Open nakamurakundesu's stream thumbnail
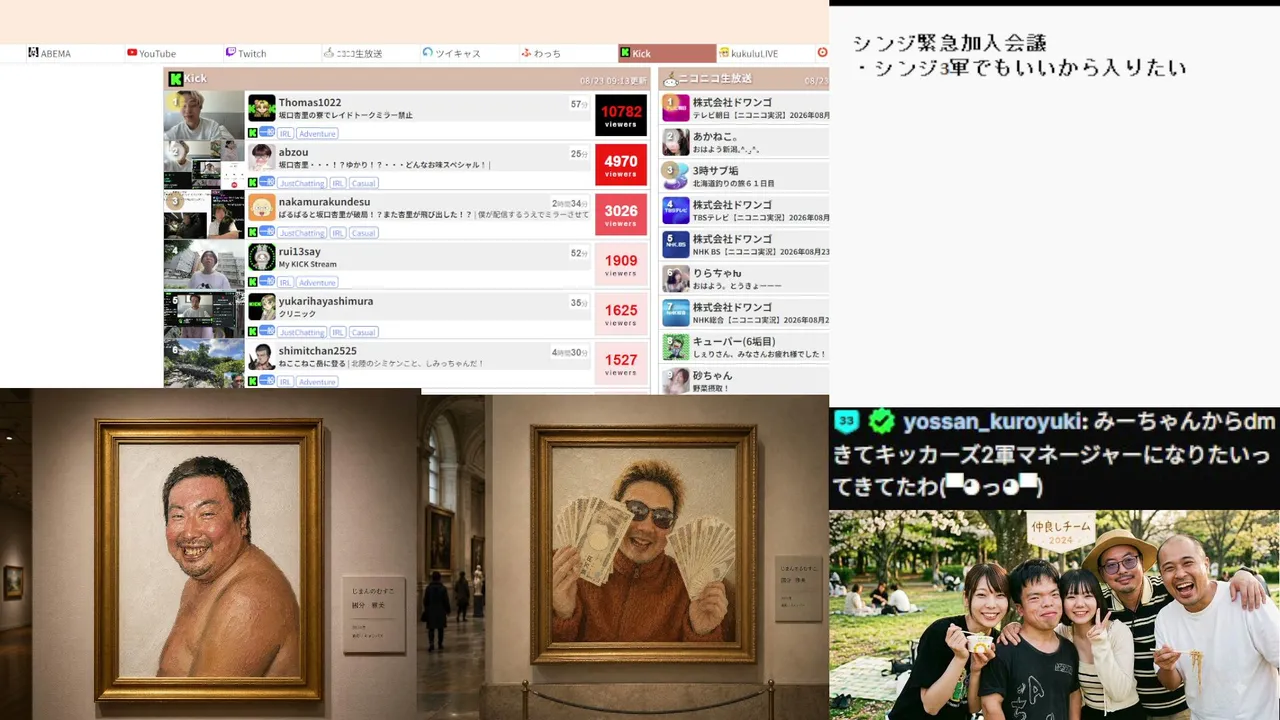This screenshot has width=1280, height=720. click(204, 214)
